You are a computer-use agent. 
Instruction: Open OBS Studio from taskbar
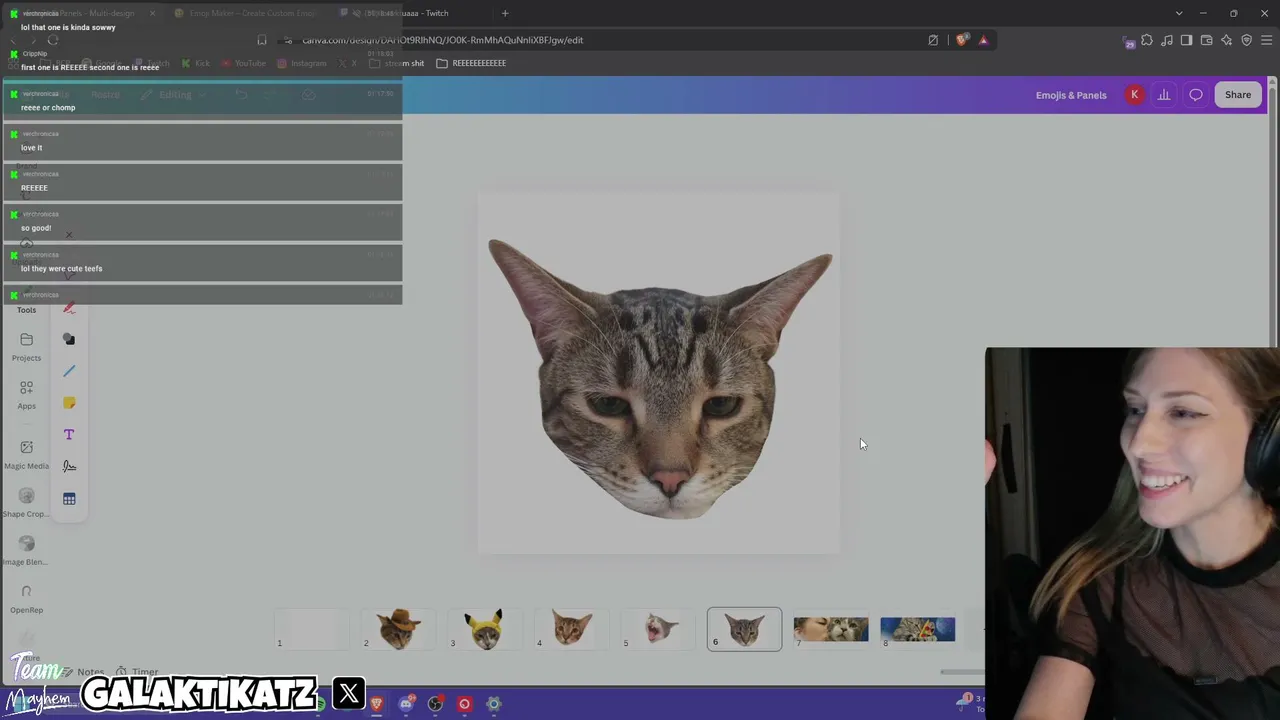(435, 704)
